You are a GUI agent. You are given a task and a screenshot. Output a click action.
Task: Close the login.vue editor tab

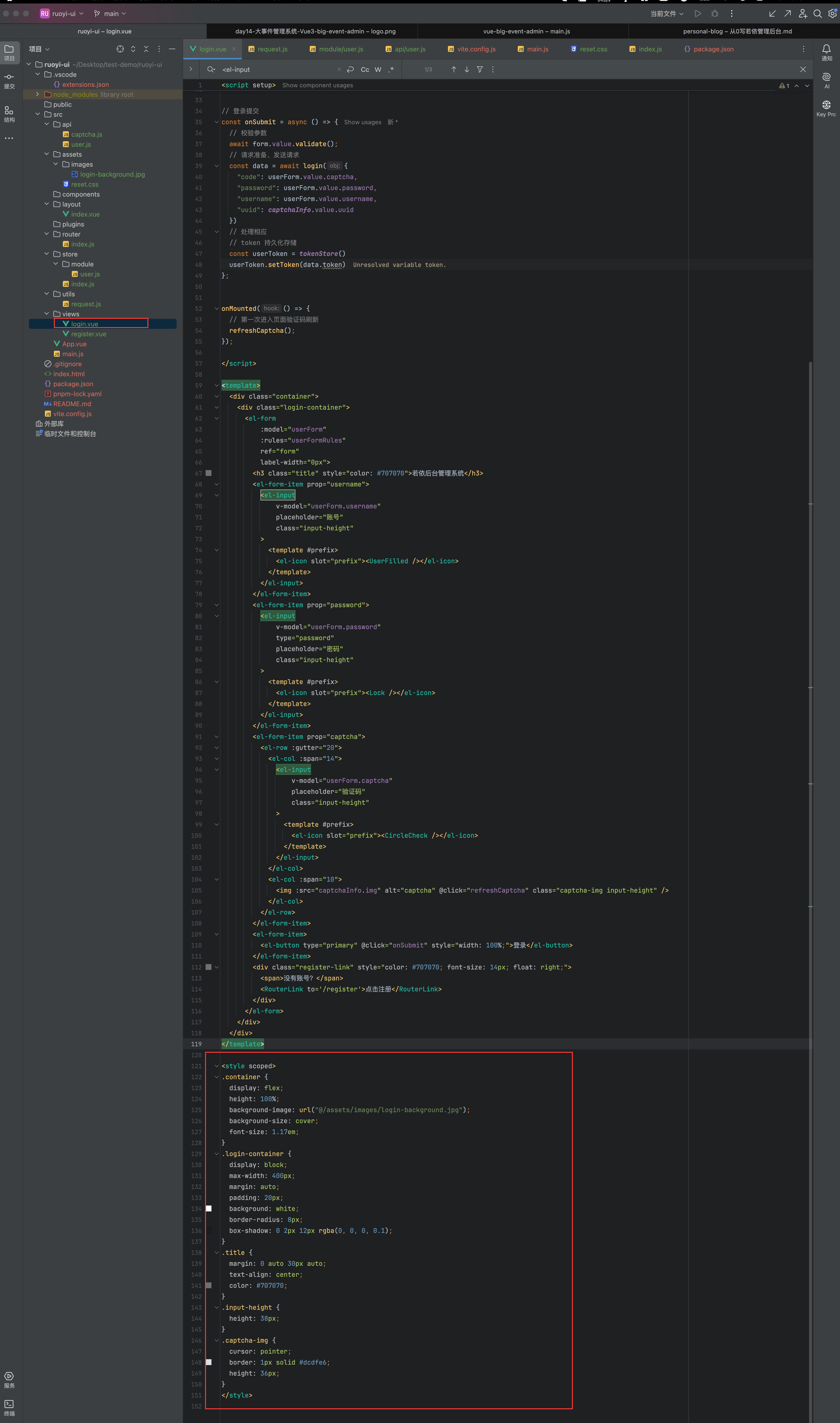pyautogui.click(x=234, y=49)
